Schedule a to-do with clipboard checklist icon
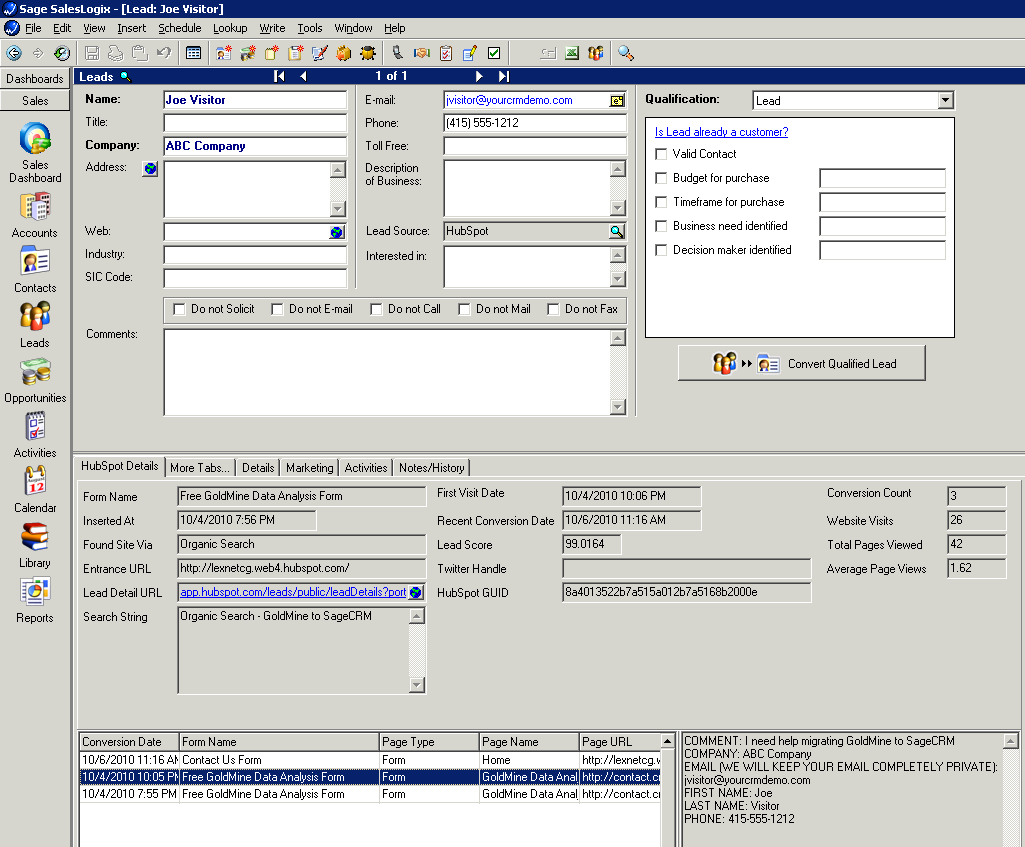Viewport: 1025px width, 847px height. 446,53
